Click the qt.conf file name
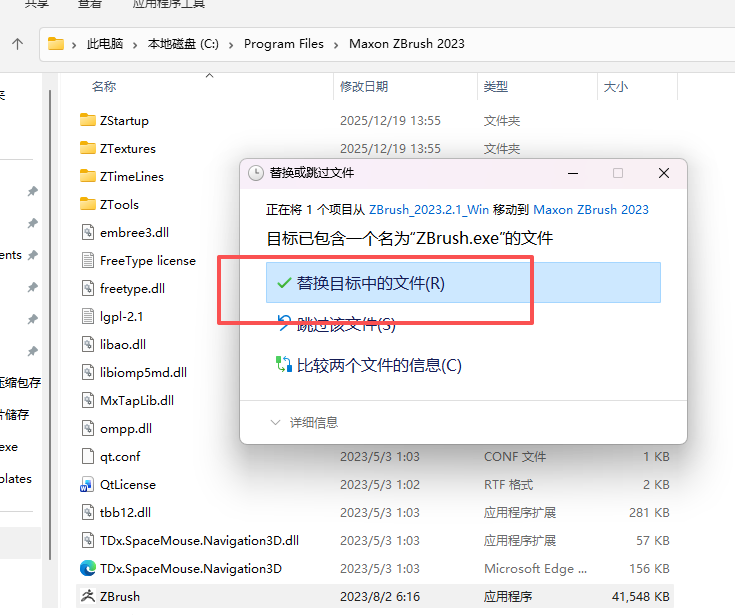 [x=120, y=457]
